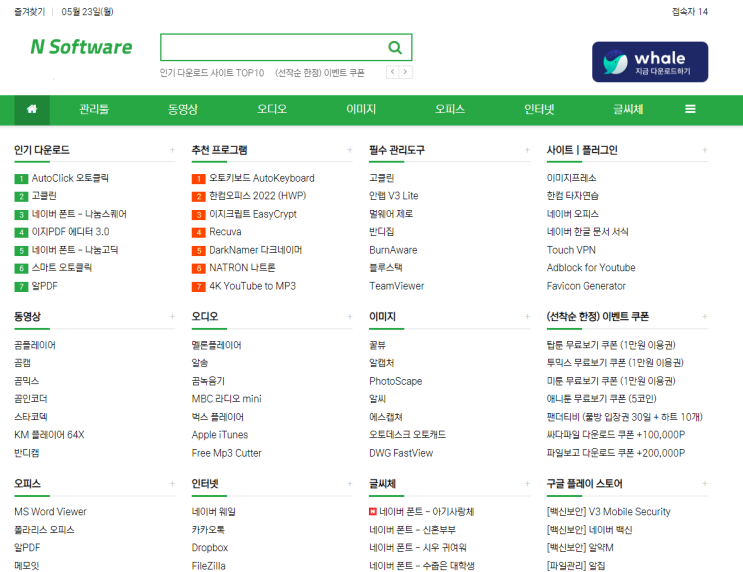
Task: Expand 구글 플레이 스토어 section plus icon
Action: [705, 484]
